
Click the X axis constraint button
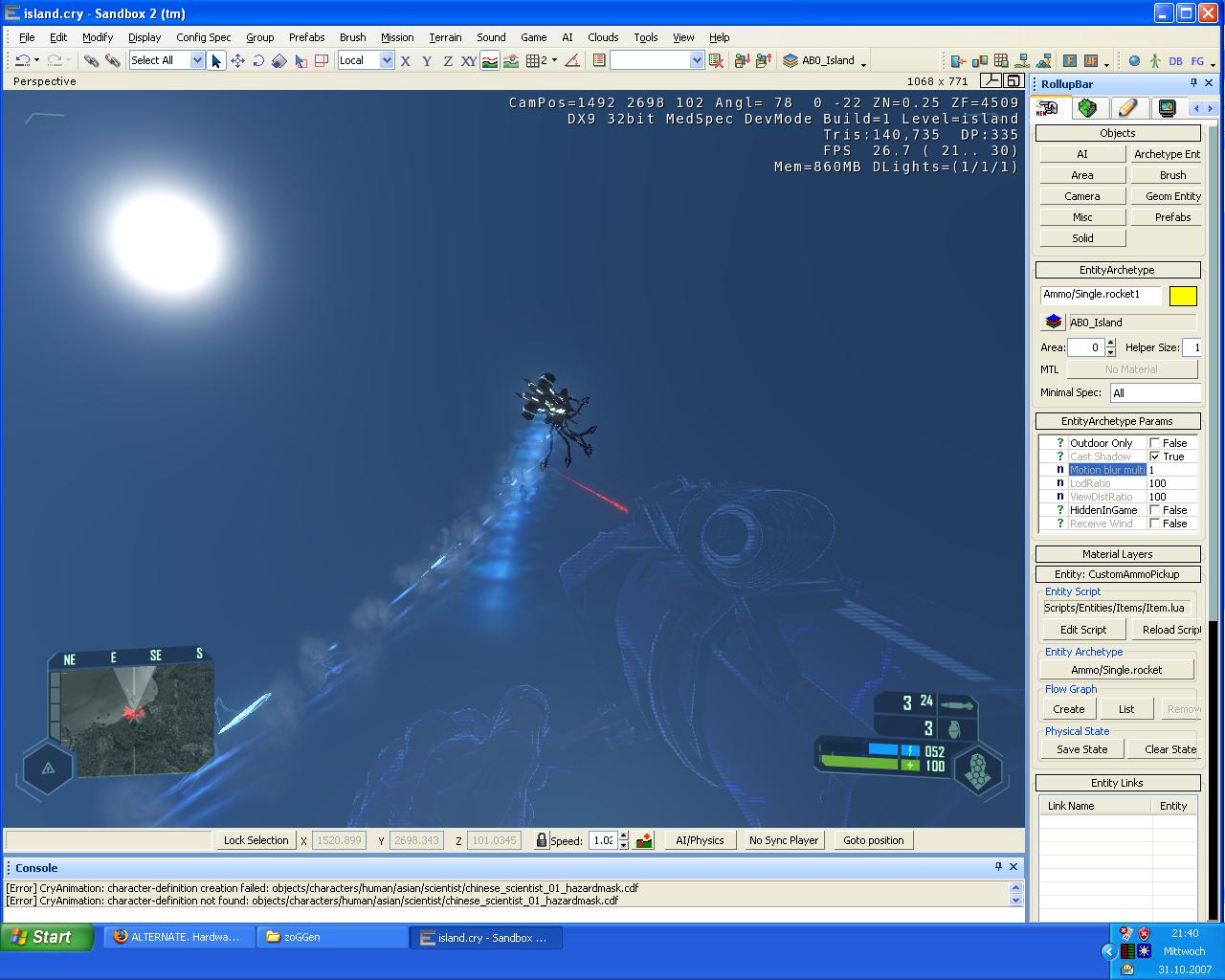(405, 60)
